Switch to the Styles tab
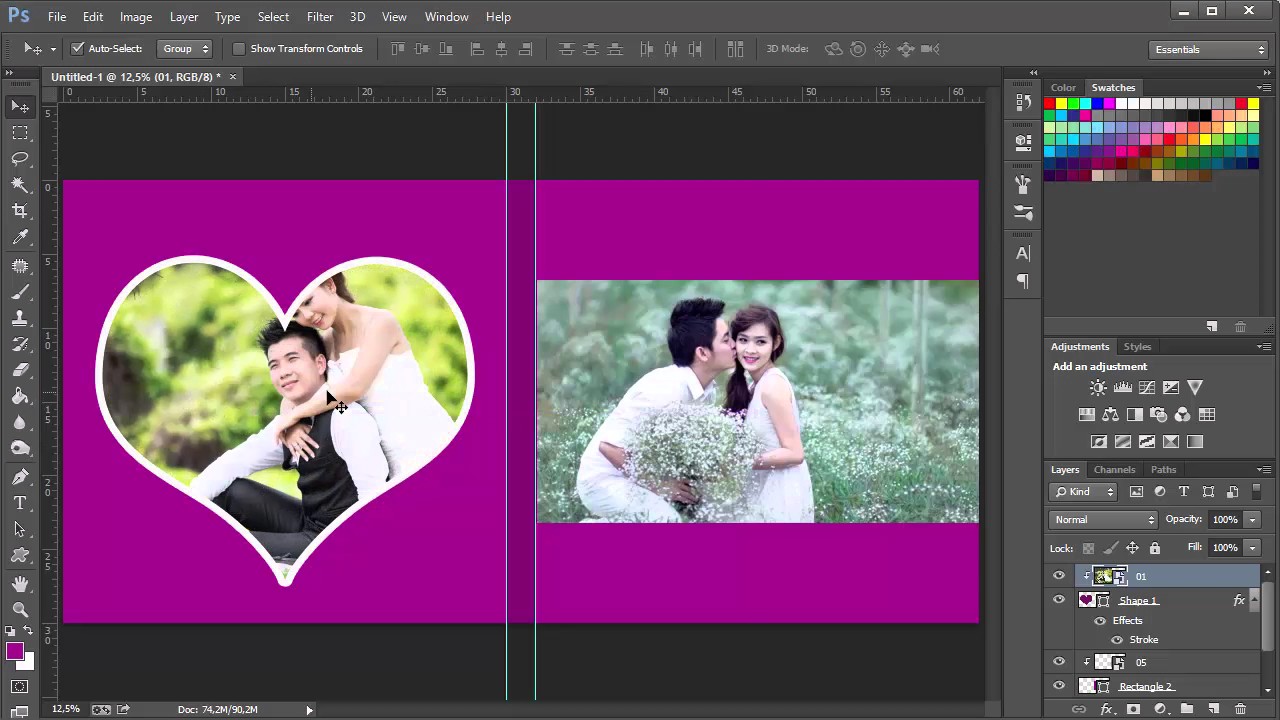Image resolution: width=1280 pixels, height=720 pixels. click(1137, 346)
